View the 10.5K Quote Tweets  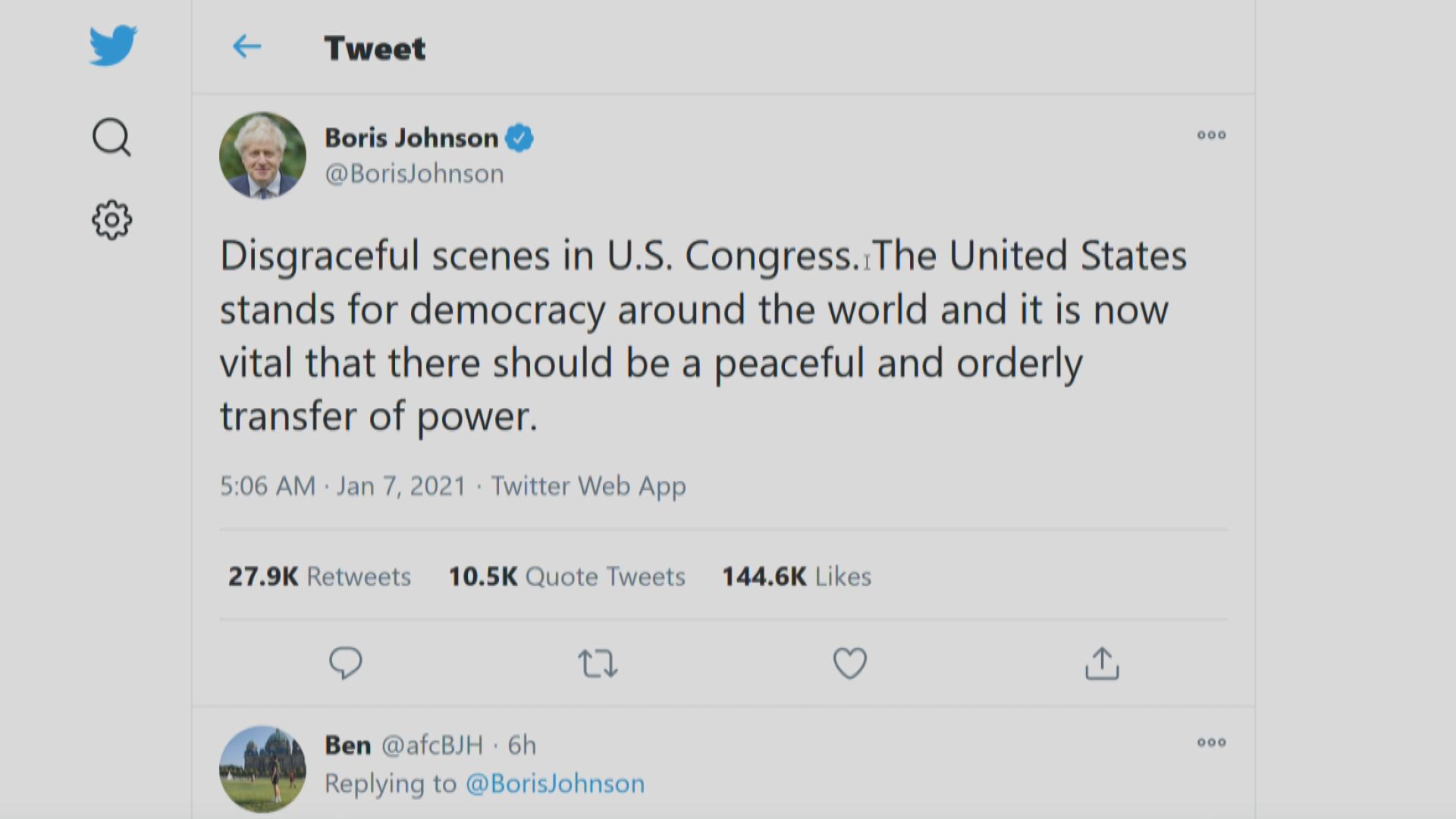[x=566, y=576]
